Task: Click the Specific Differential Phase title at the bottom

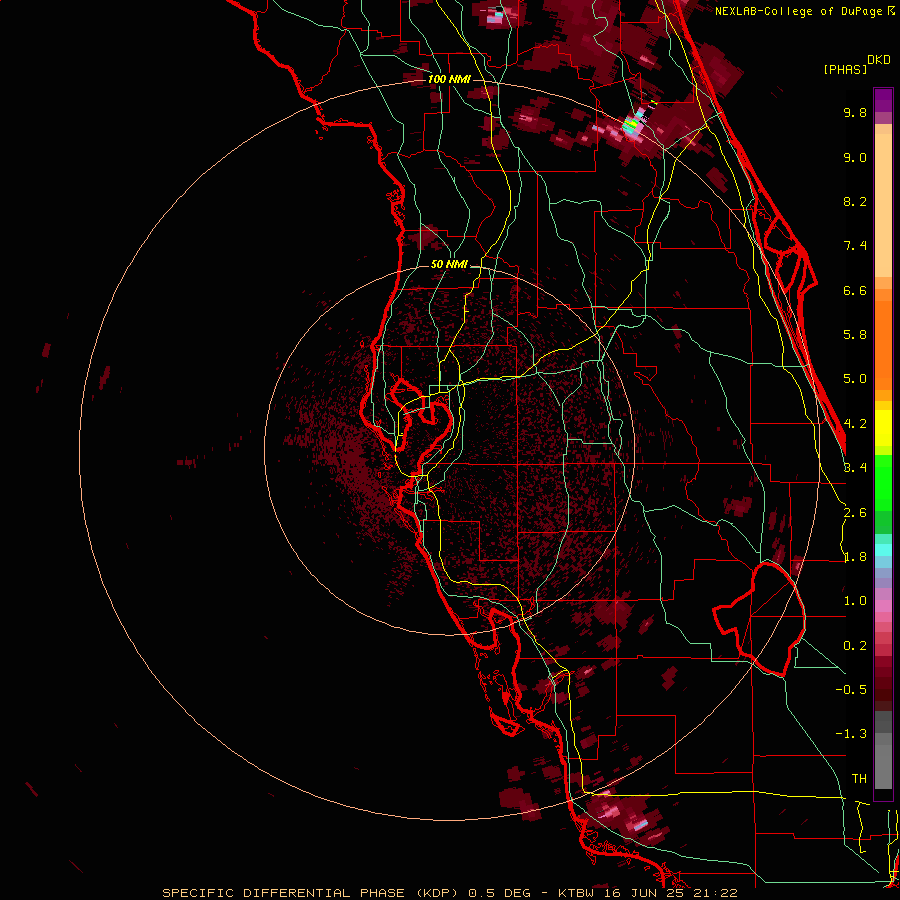Action: pyautogui.click(x=449, y=893)
